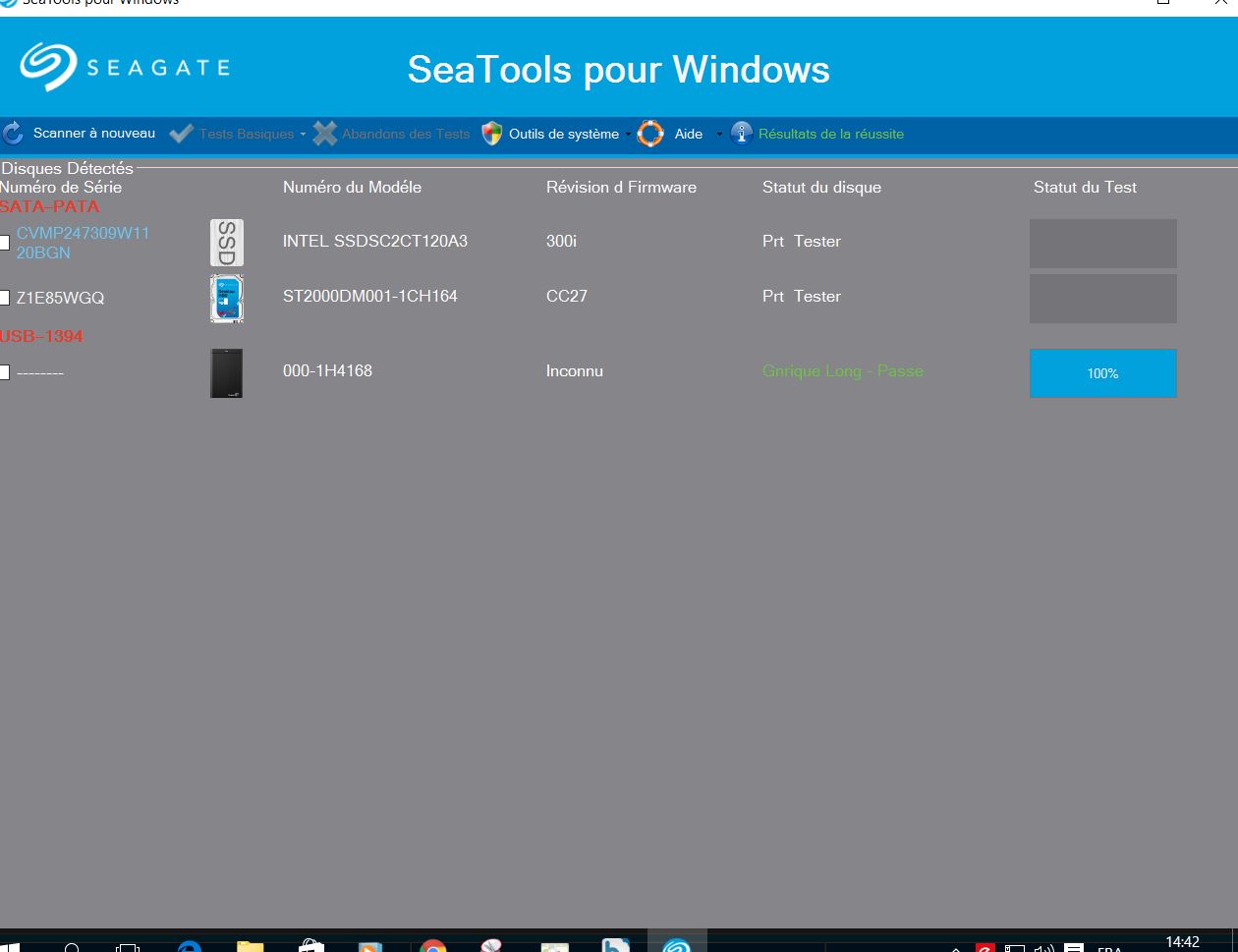Click the Seagate logo in the header

125,68
